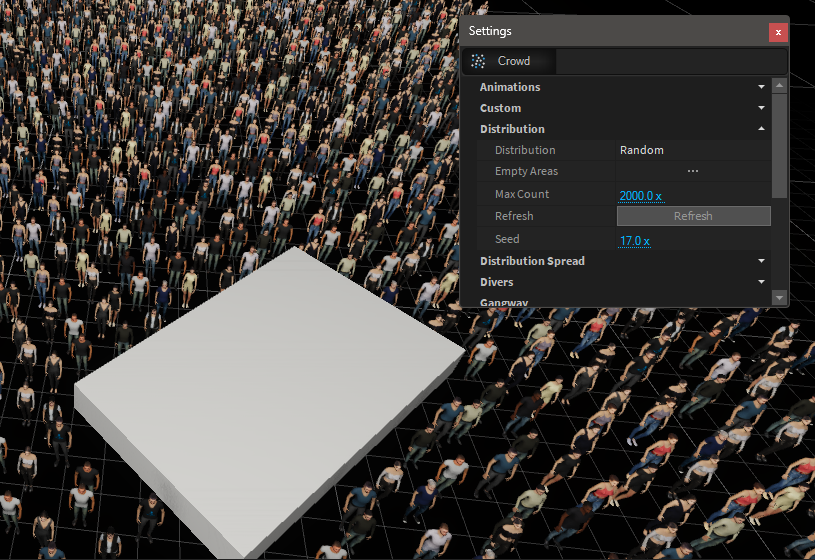Image resolution: width=815 pixels, height=560 pixels.
Task: Click the Animations section label
Action: [x=510, y=88]
